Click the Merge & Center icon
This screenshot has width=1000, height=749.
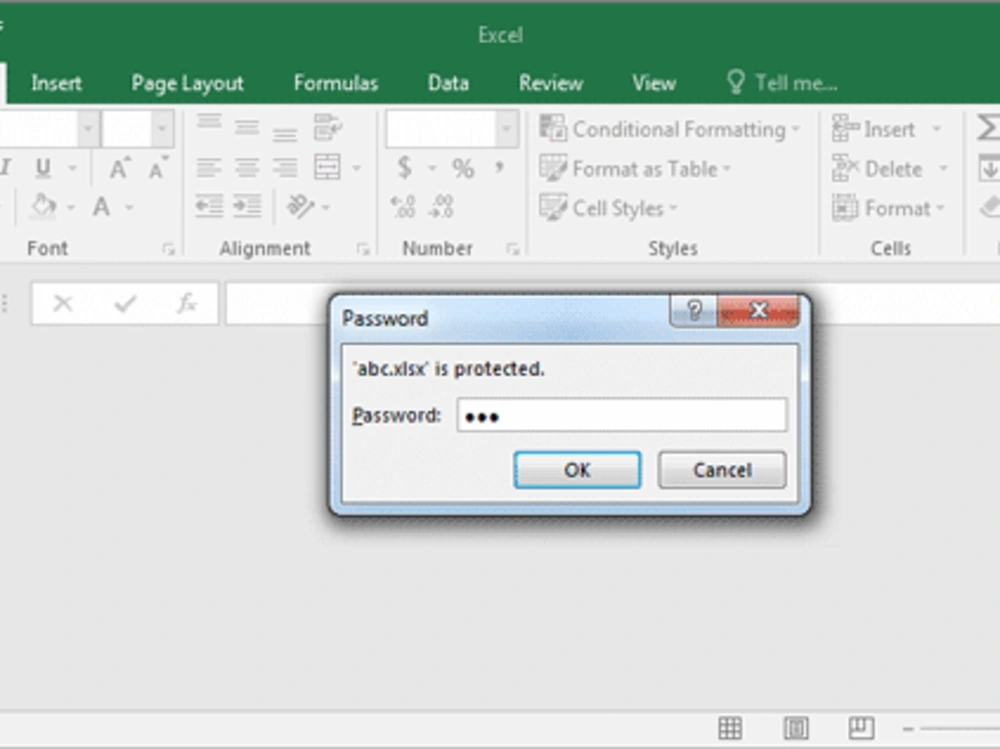point(327,168)
